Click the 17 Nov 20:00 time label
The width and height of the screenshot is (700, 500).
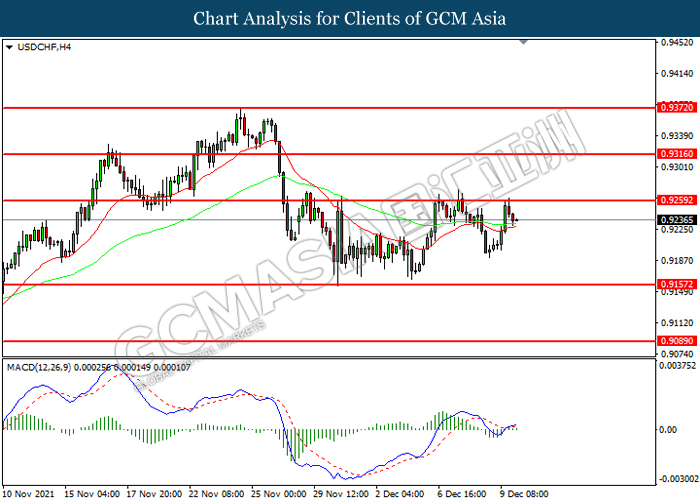coord(154,494)
